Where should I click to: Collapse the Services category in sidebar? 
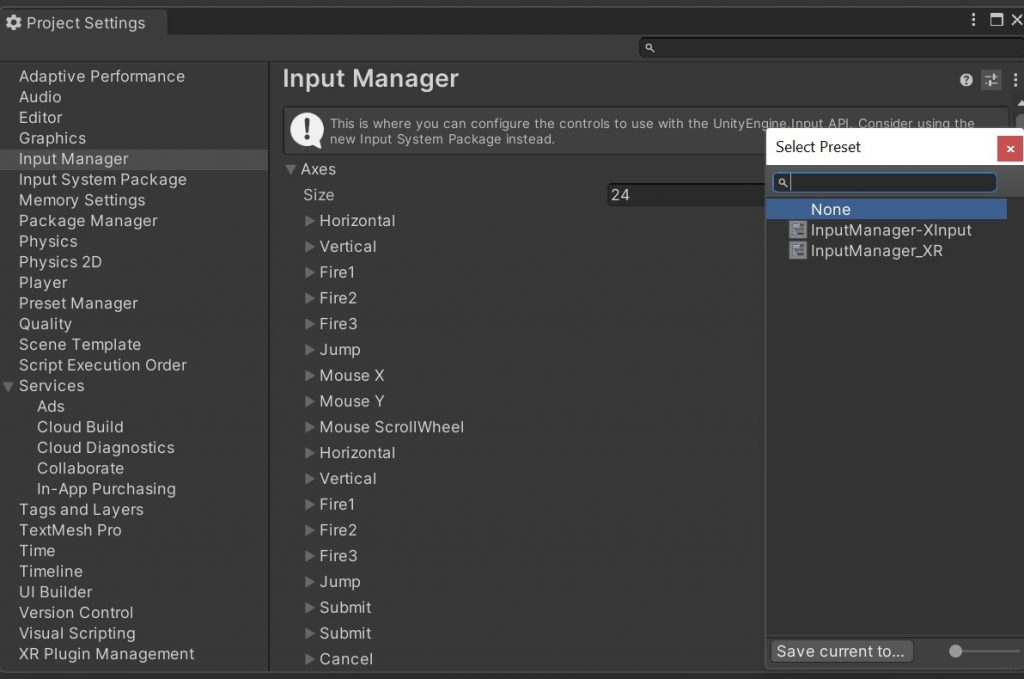point(8,387)
